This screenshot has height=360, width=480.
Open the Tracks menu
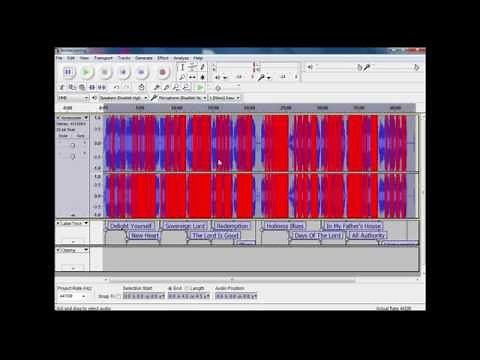(124, 58)
